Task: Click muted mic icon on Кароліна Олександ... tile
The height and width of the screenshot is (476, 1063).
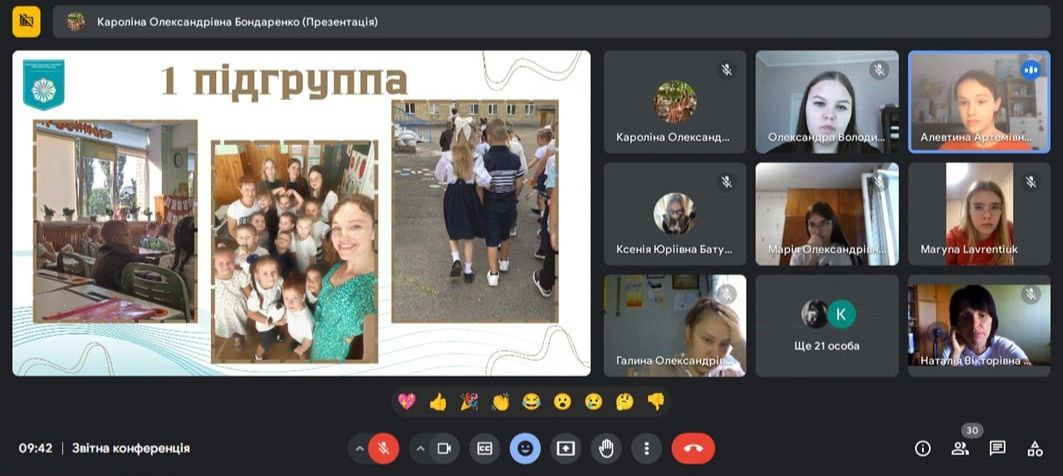Action: [727, 70]
